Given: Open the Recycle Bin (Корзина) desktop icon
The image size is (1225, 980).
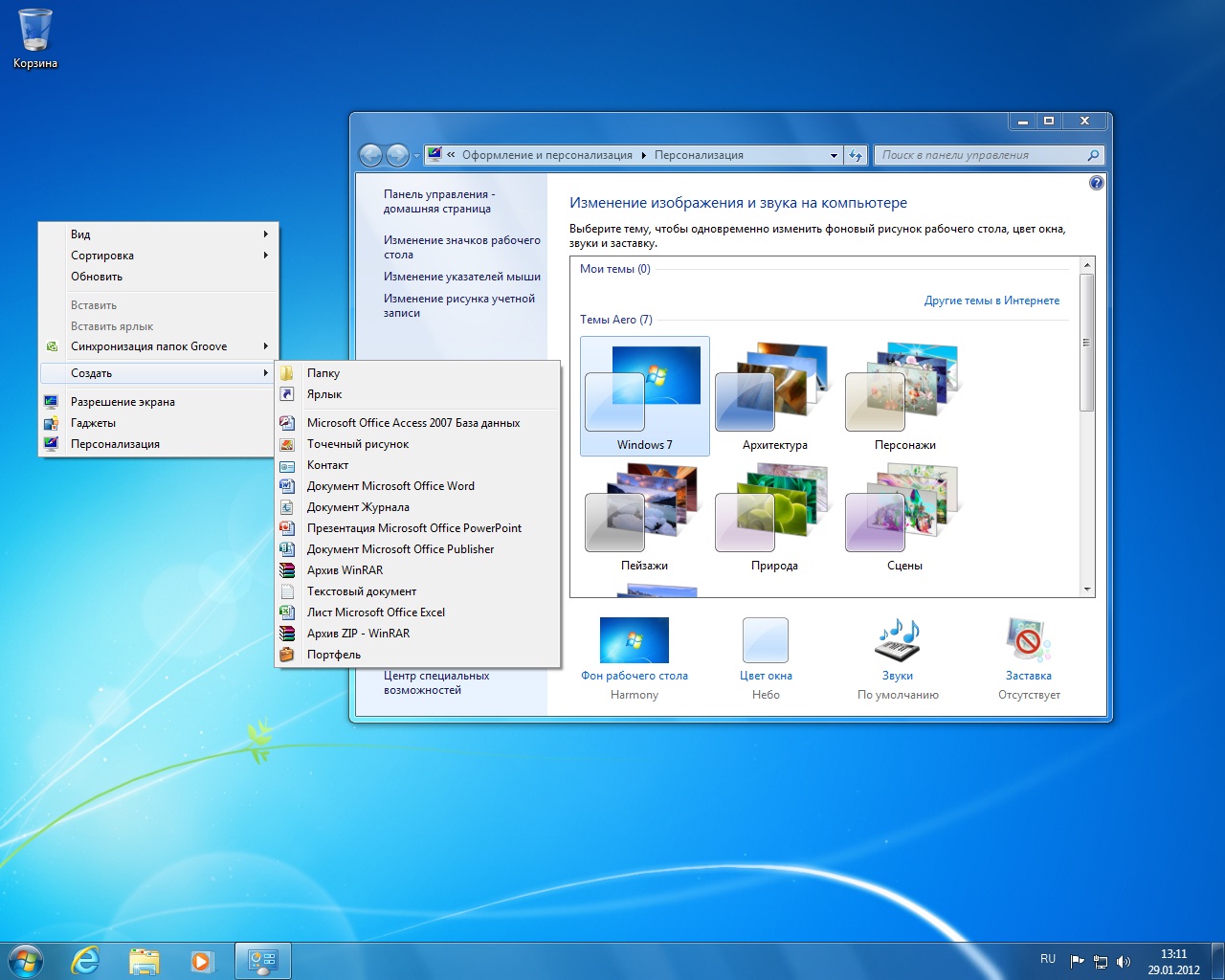Looking at the screenshot, I should (35, 38).
